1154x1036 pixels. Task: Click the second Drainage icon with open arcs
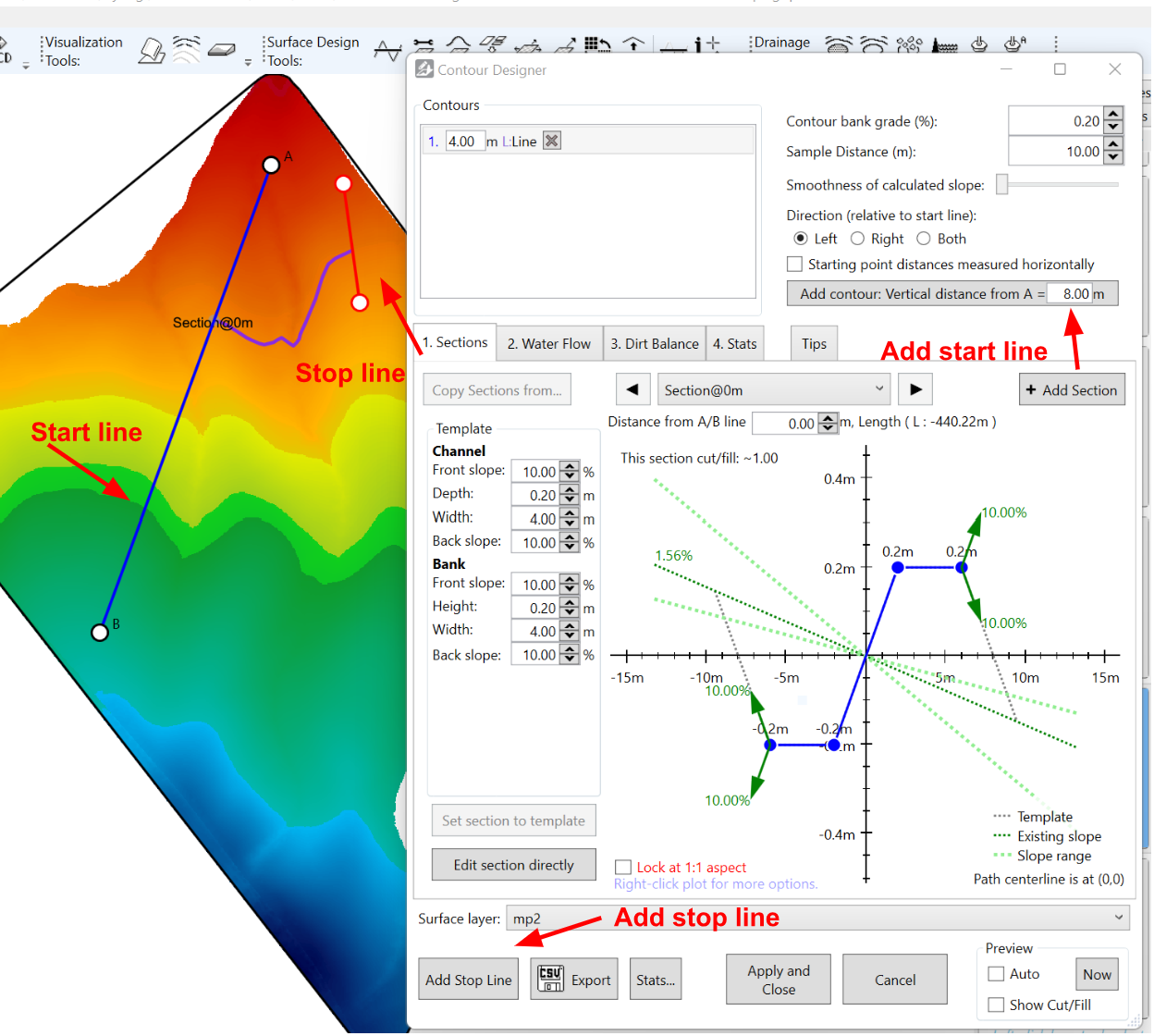coord(873,44)
